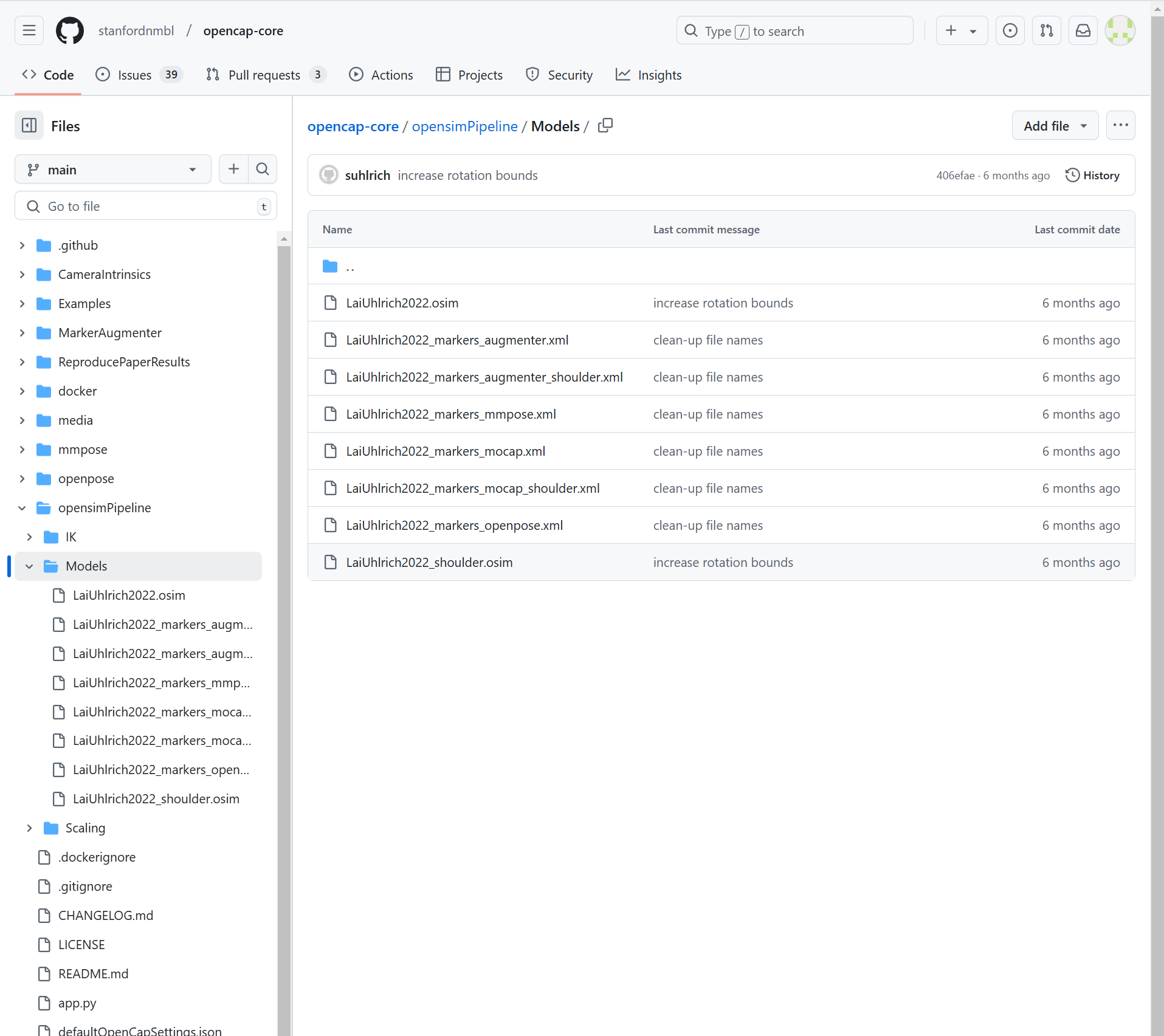The image size is (1164, 1036).
Task: Open the Add file dropdown
Action: (x=1055, y=125)
